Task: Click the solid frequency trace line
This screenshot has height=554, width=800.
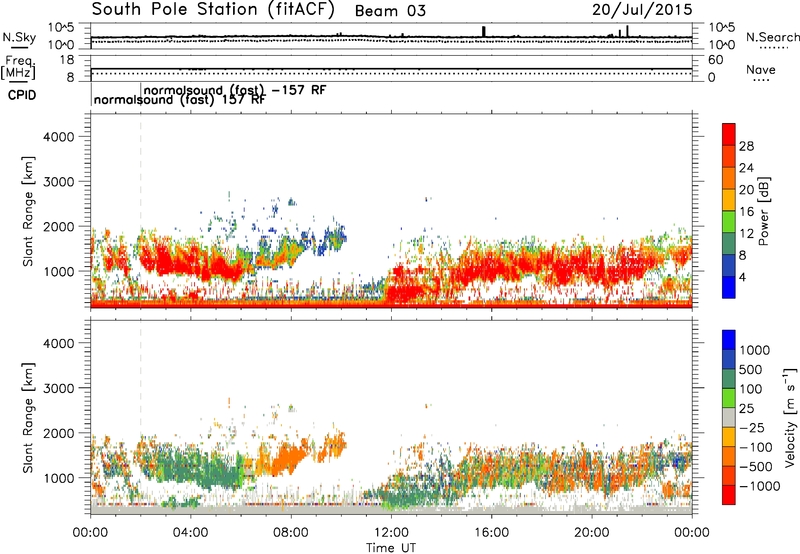Action: (391, 69)
